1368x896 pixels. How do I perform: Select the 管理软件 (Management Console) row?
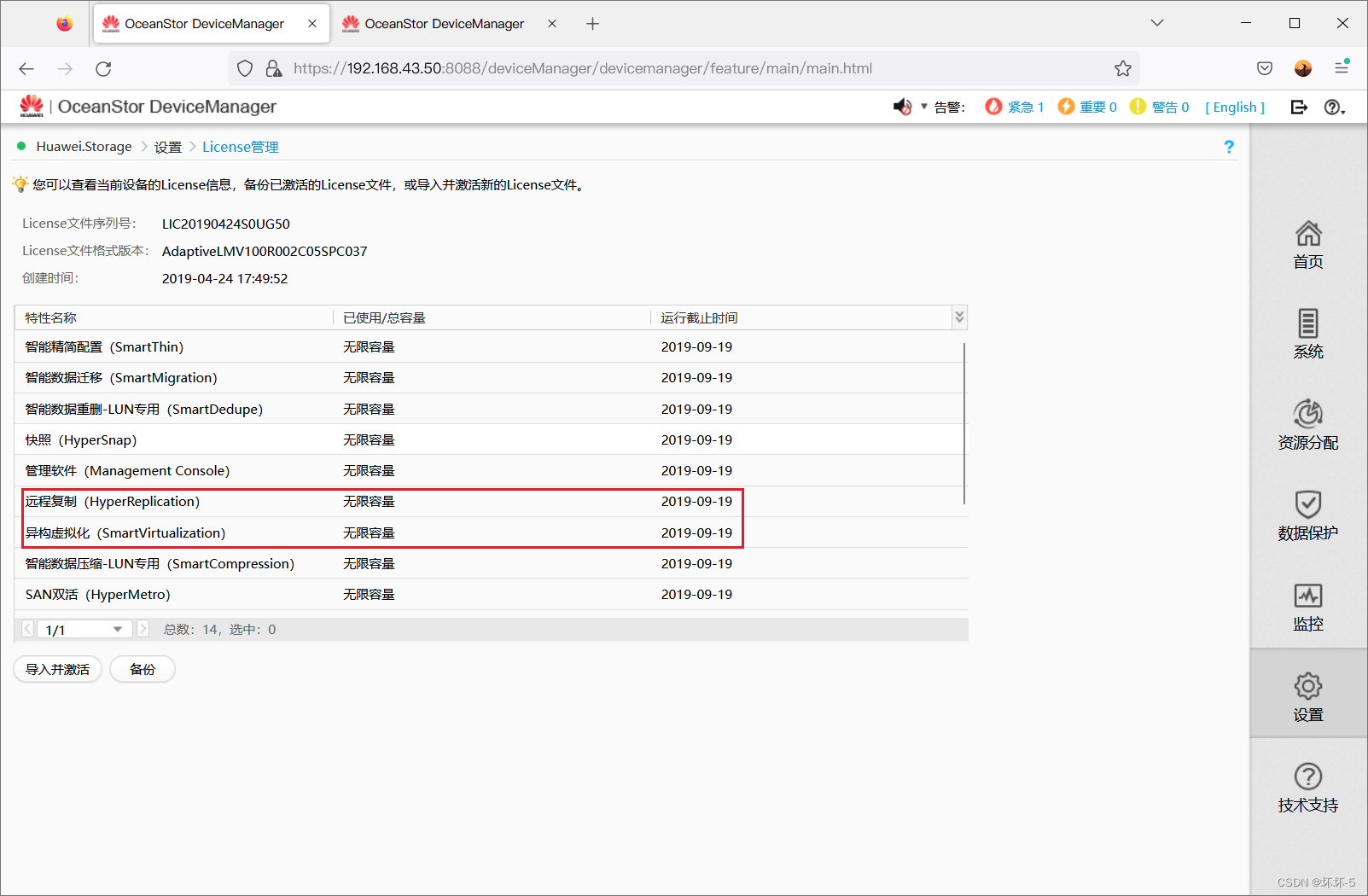click(491, 470)
